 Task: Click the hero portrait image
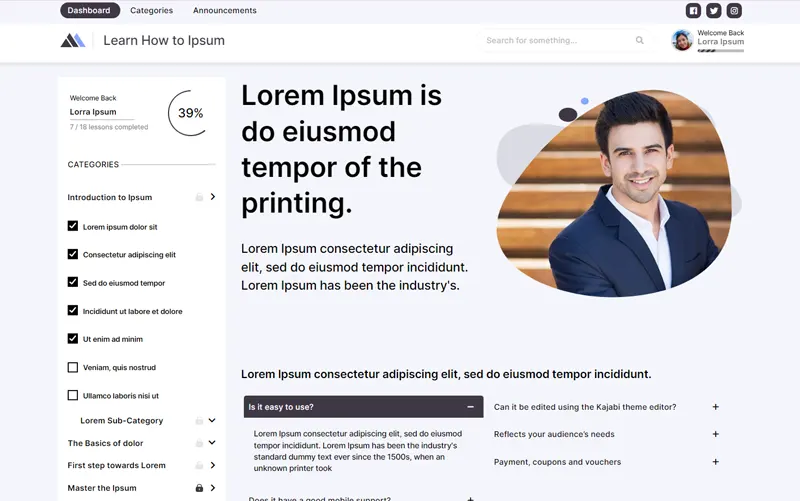click(614, 193)
